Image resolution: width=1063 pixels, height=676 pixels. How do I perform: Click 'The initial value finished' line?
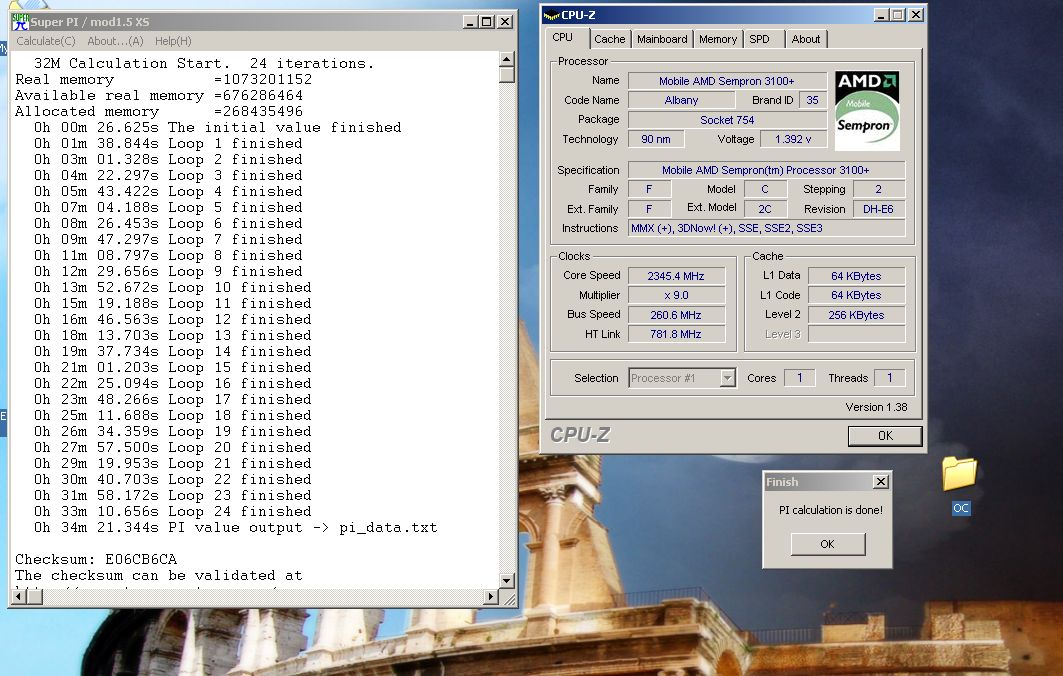click(218, 127)
